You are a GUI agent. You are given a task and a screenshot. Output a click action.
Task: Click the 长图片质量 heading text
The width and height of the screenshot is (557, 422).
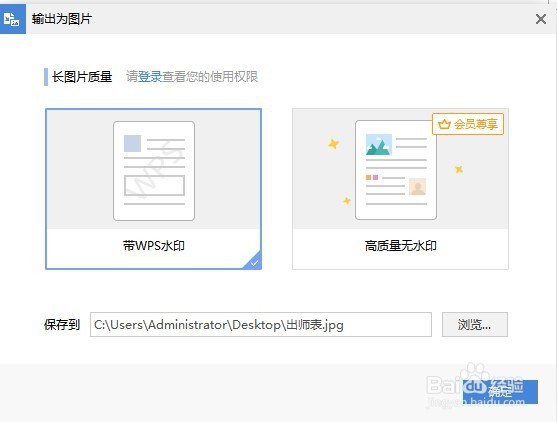tap(82, 77)
